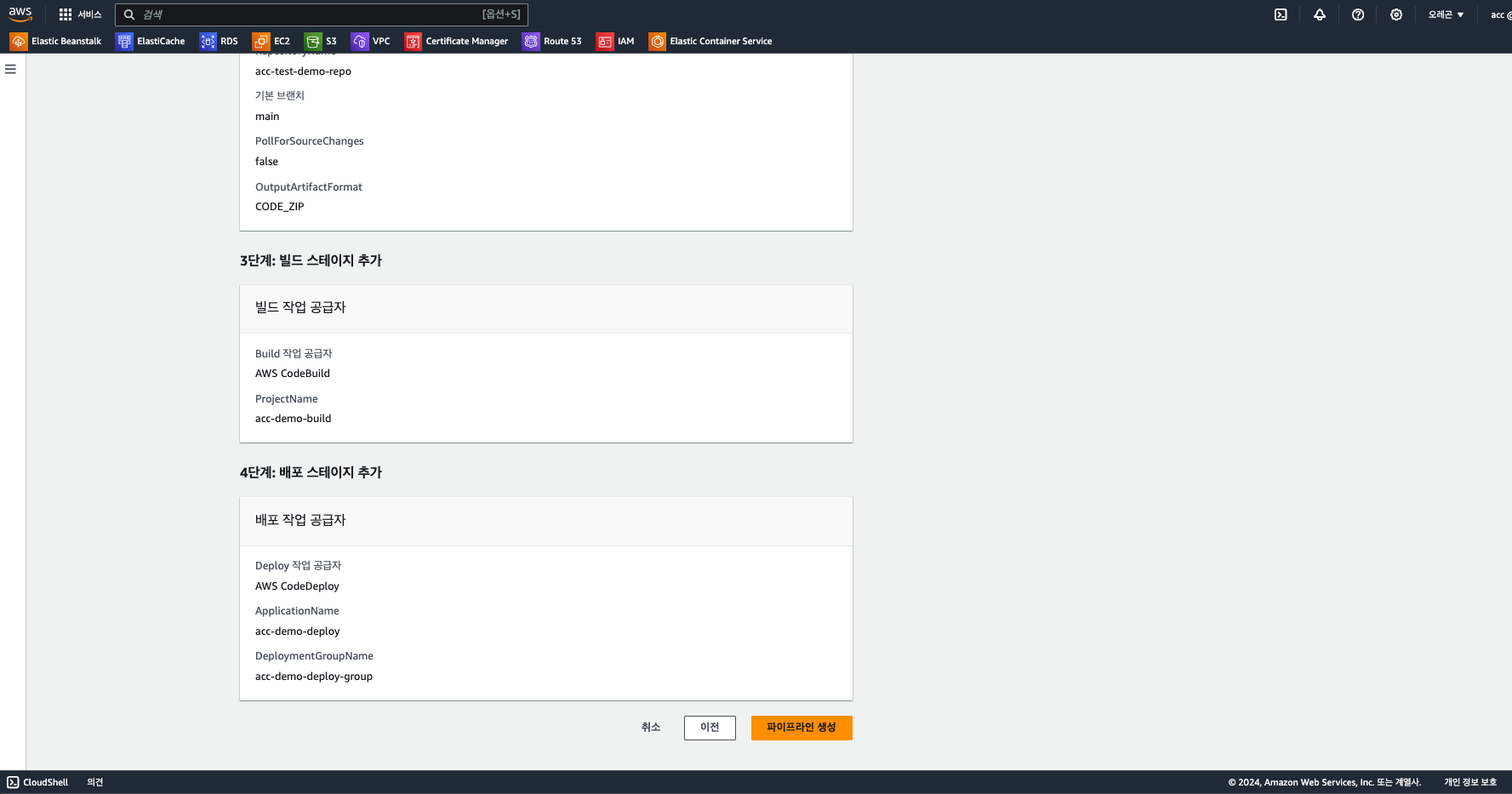
Task: Click the 배포 작업 공급자 panel header
Action: tap(546, 521)
